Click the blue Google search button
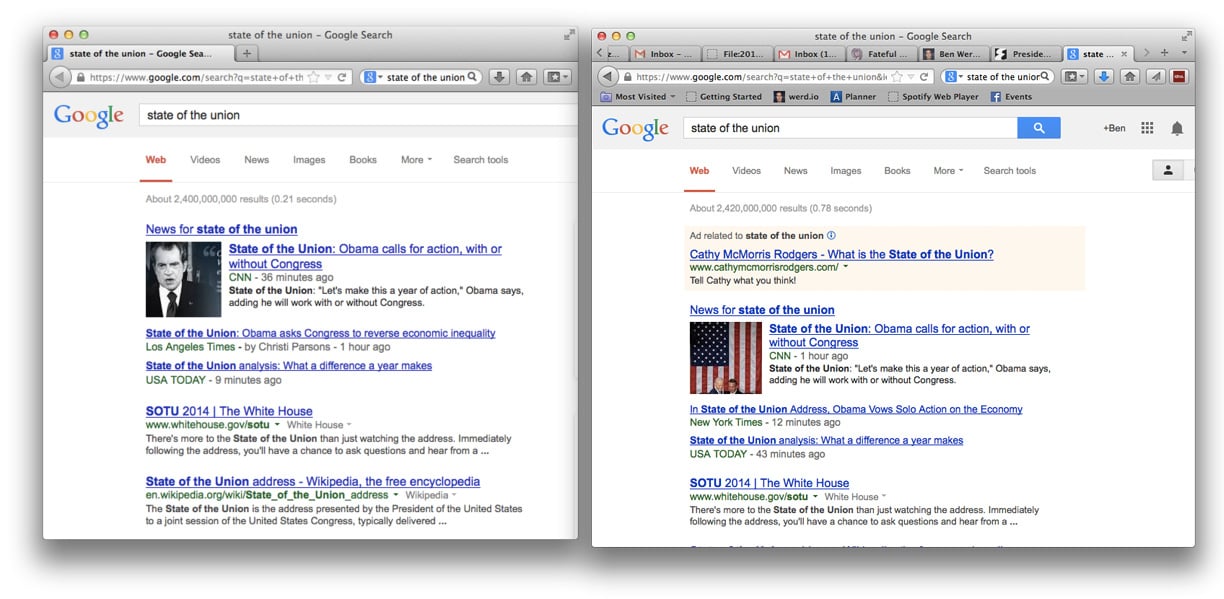The width and height of the screenshot is (1224, 599). 1039,128
